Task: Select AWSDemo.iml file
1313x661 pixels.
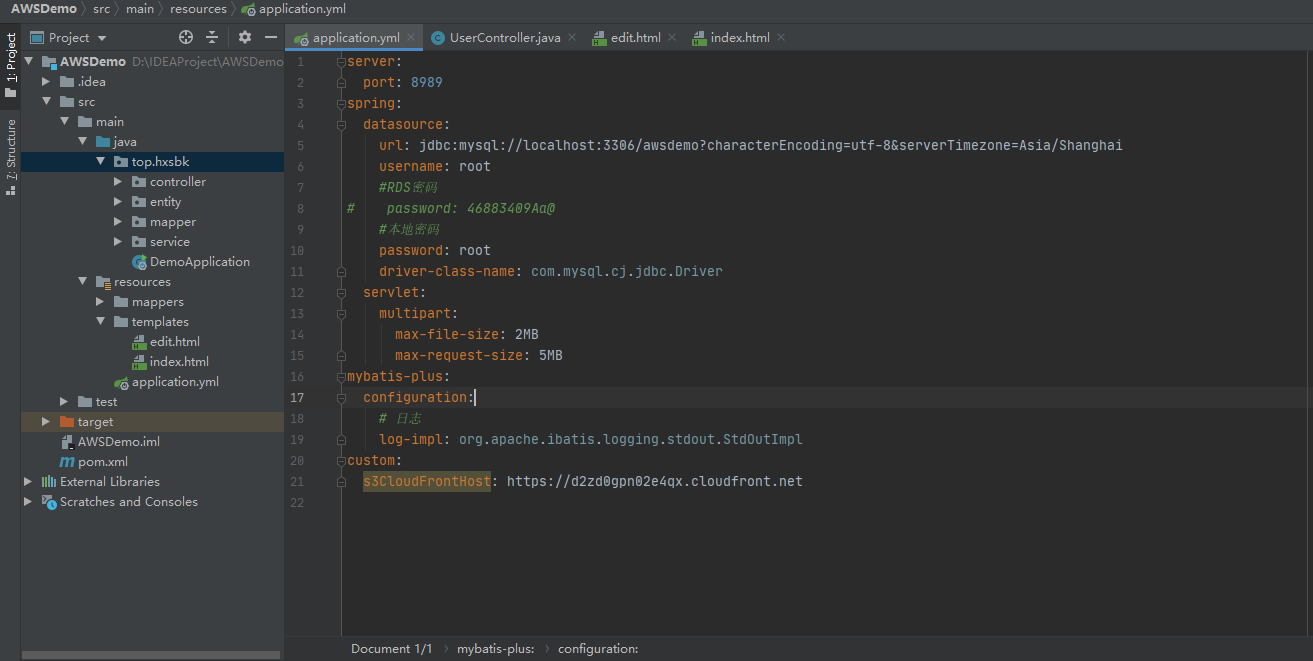Action: (119, 442)
